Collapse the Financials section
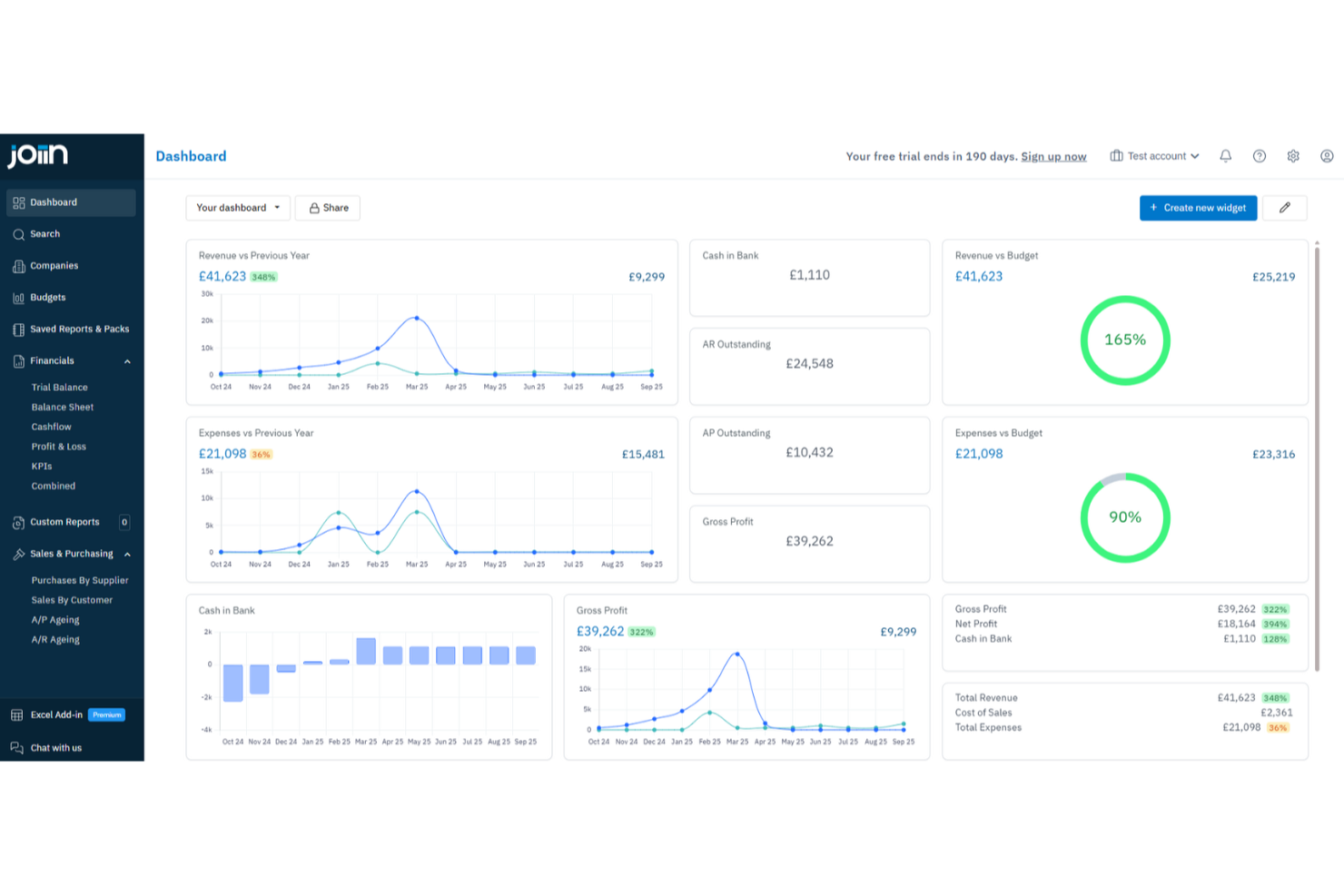This screenshot has width=1344, height=896. coord(127,360)
